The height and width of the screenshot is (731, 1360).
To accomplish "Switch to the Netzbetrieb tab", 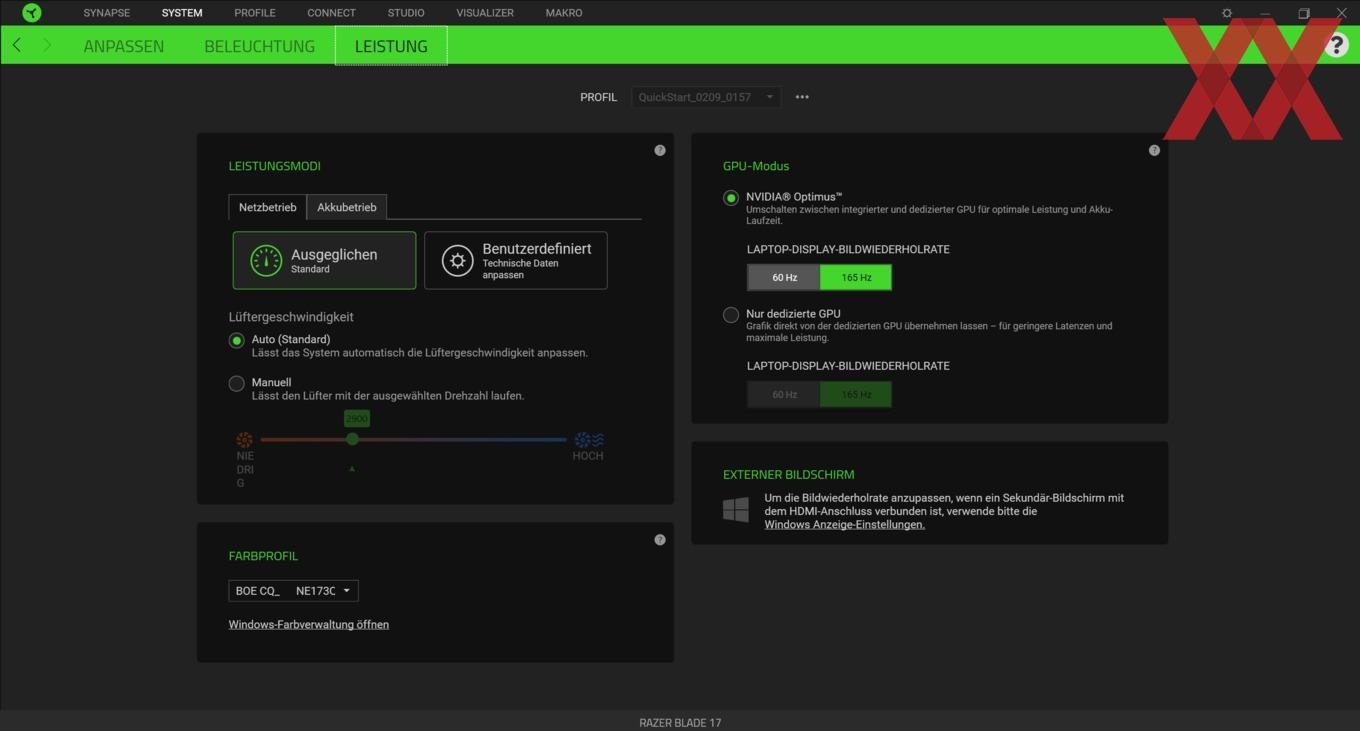I will (267, 207).
